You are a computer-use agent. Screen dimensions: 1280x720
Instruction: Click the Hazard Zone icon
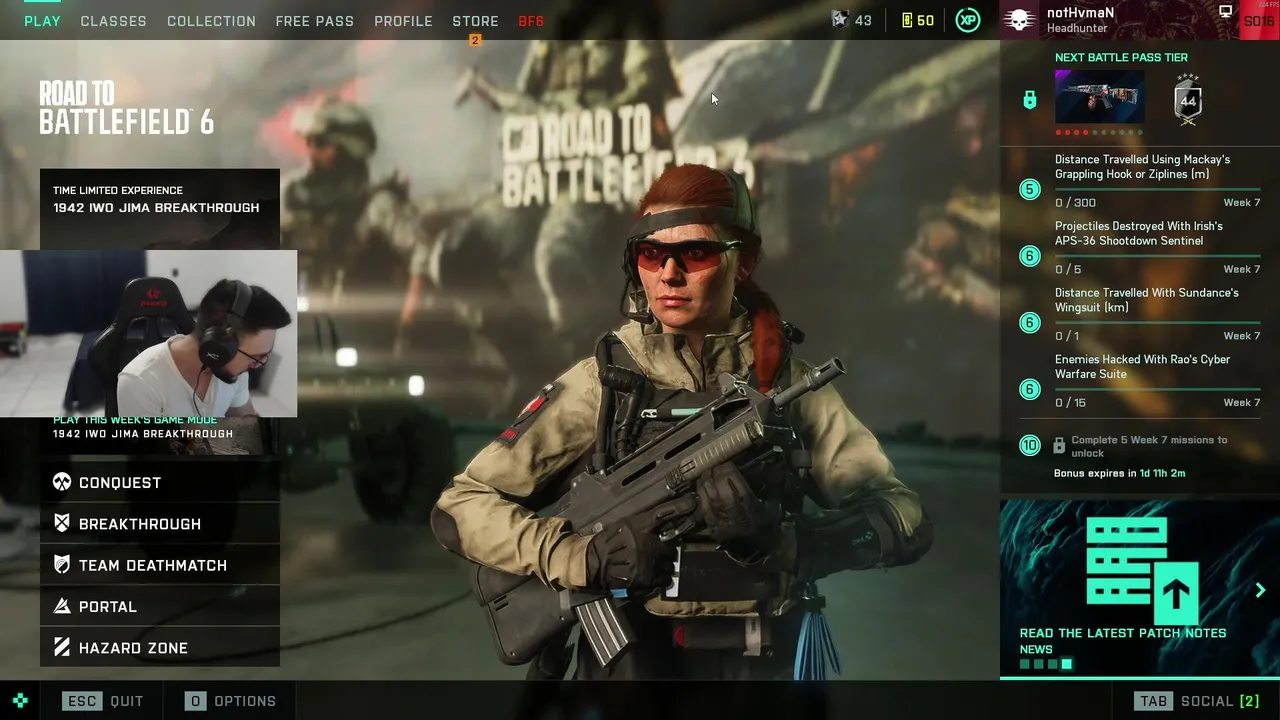tap(62, 648)
